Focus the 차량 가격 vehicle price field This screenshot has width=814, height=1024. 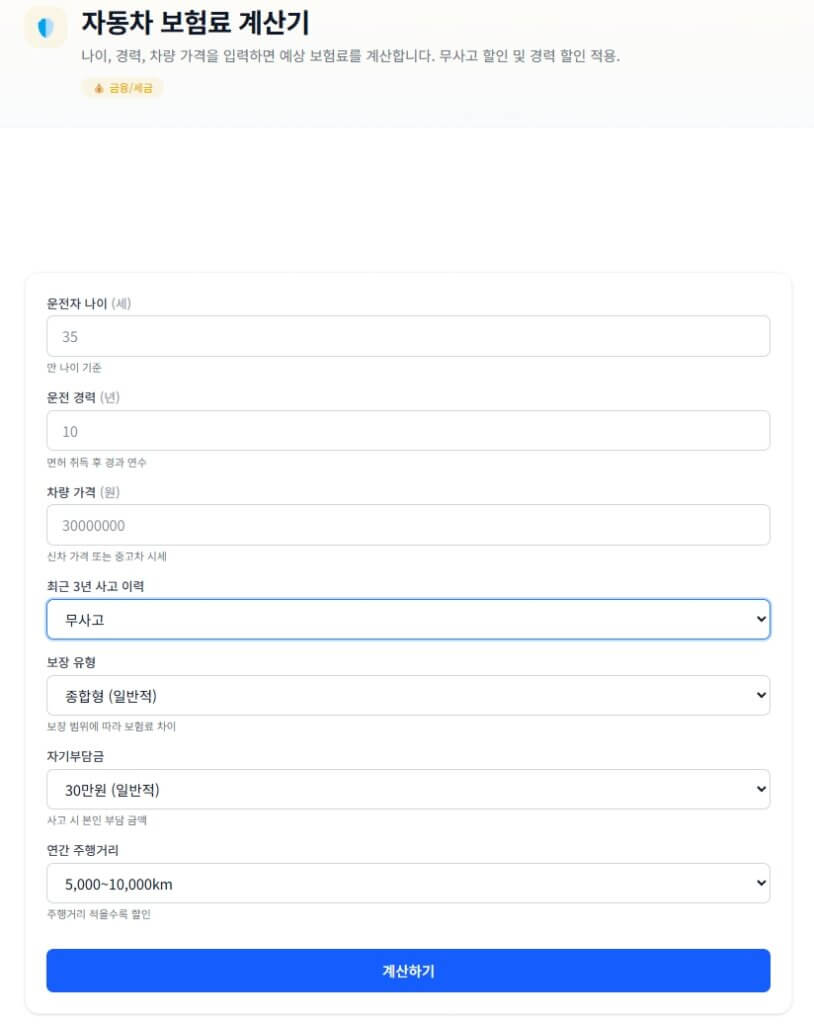click(x=407, y=524)
